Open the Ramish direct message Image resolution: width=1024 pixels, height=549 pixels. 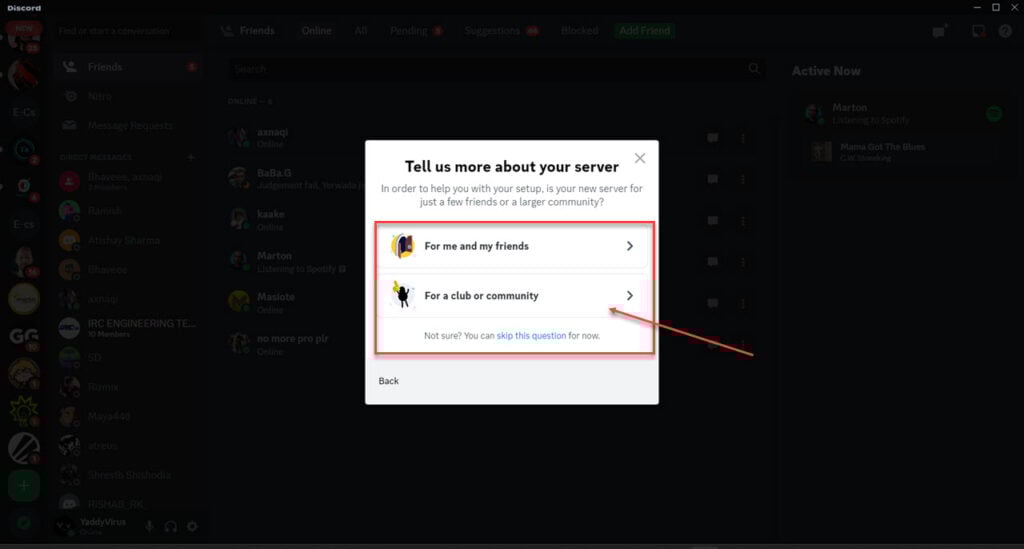tap(128, 211)
